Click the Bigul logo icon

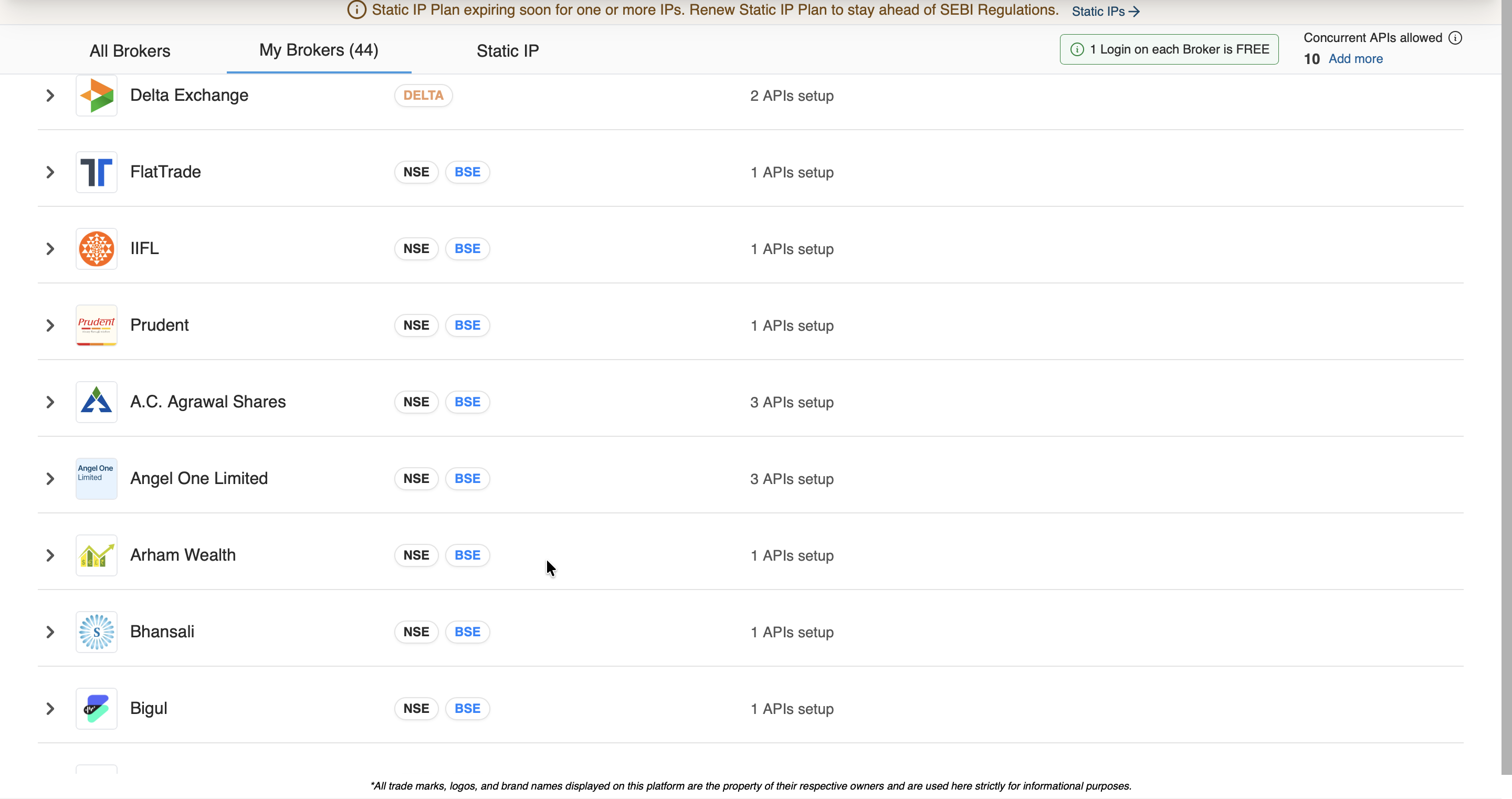pos(96,709)
